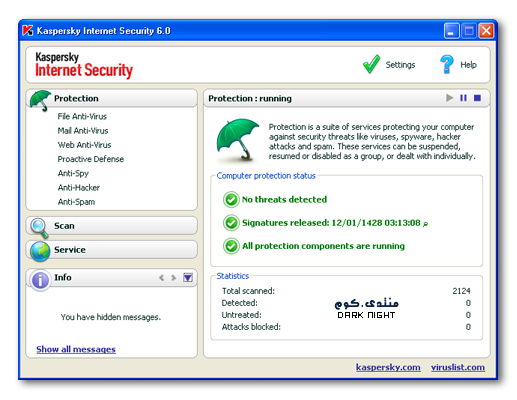Viewport: 517px width, 400px height.
Task: Select Web Anti-Virus component
Action: (84, 145)
